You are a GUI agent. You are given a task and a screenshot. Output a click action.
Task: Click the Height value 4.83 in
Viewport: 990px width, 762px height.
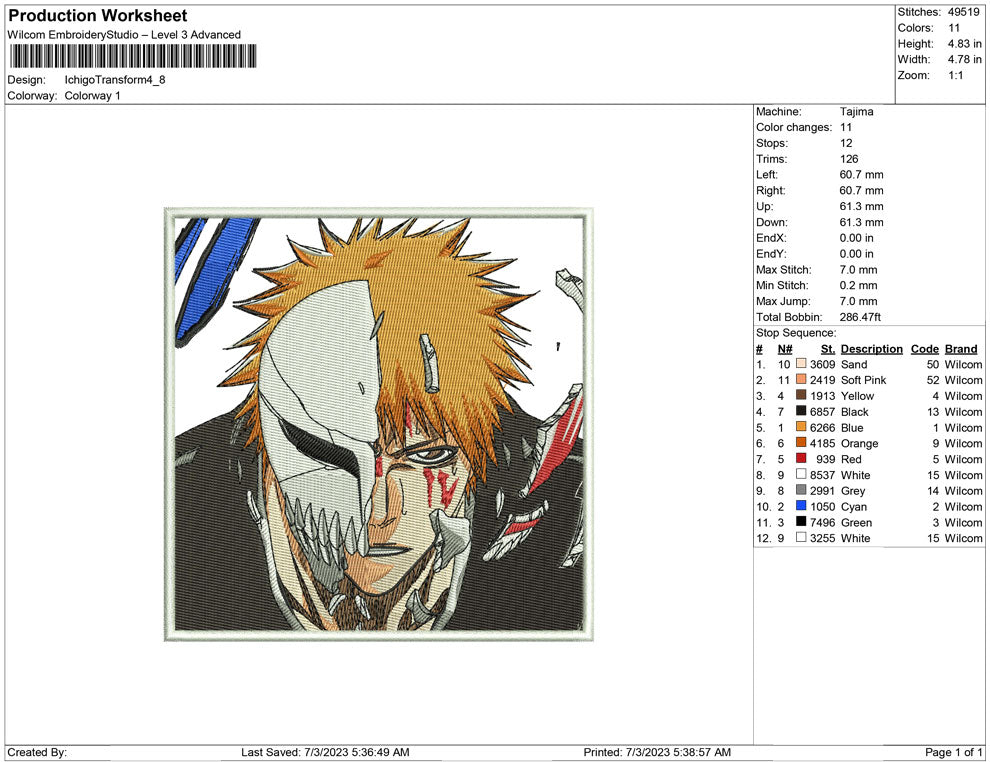pyautogui.click(x=964, y=44)
